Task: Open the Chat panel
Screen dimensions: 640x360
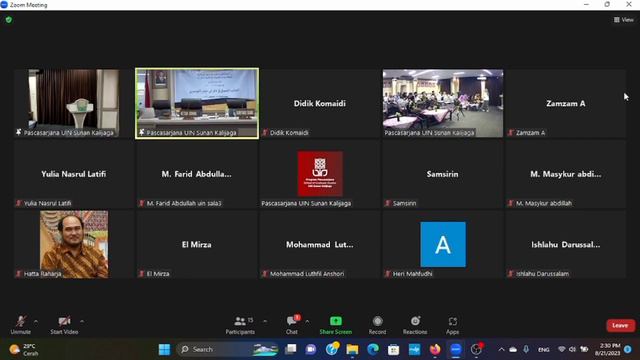Action: click(x=292, y=325)
